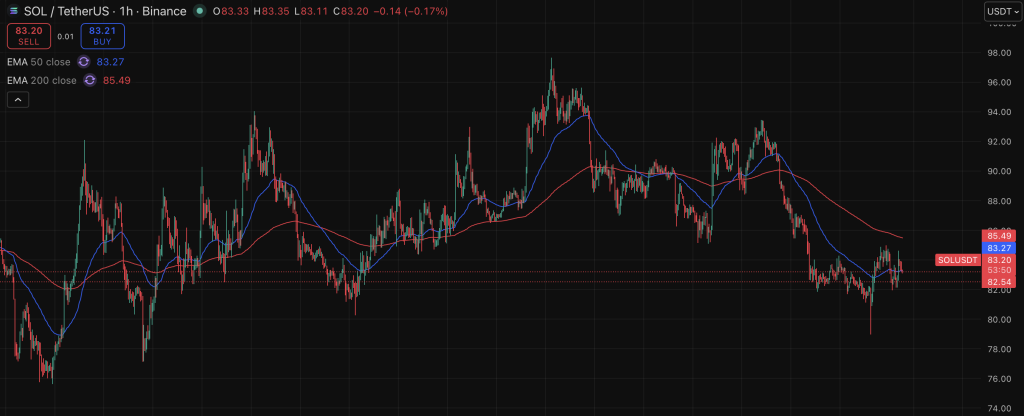Click the SOLUSDT symbol tag on the chart
1024x416 pixels.
click(x=956, y=259)
